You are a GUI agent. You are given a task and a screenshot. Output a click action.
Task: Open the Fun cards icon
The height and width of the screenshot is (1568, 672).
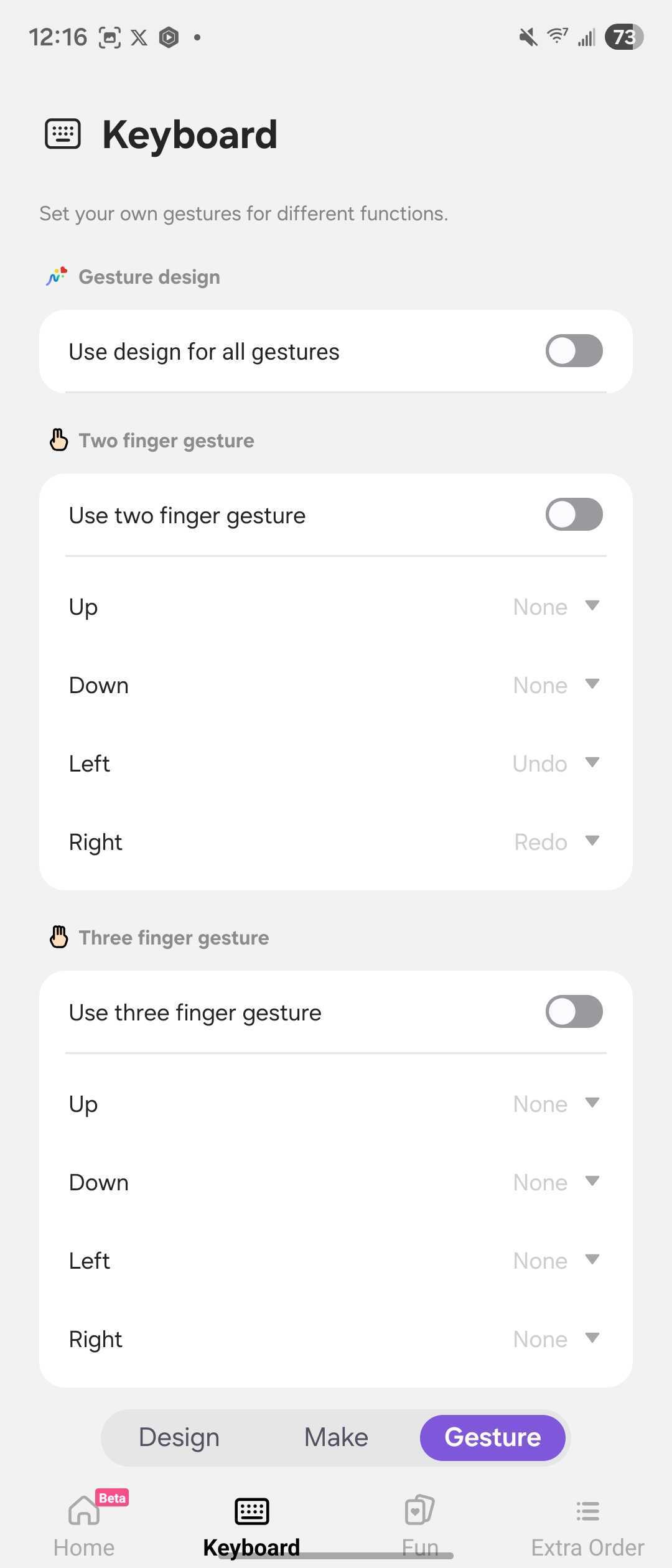(x=419, y=1510)
